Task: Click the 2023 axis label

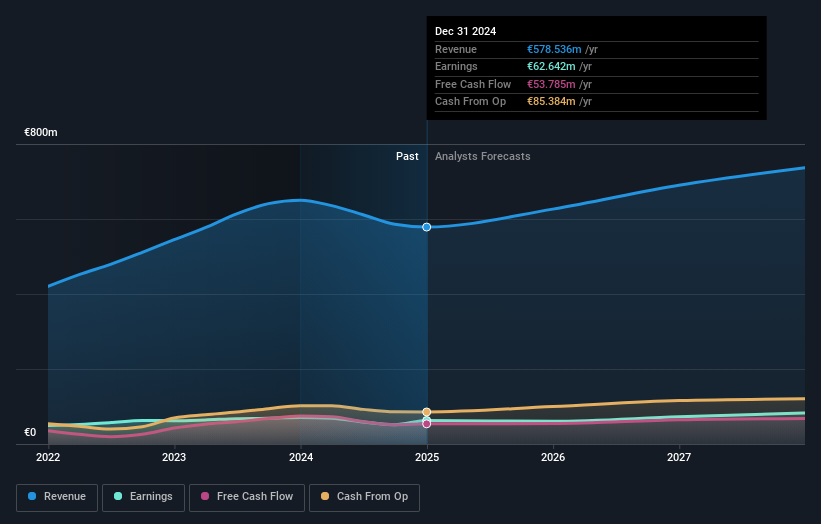Action: point(174,457)
